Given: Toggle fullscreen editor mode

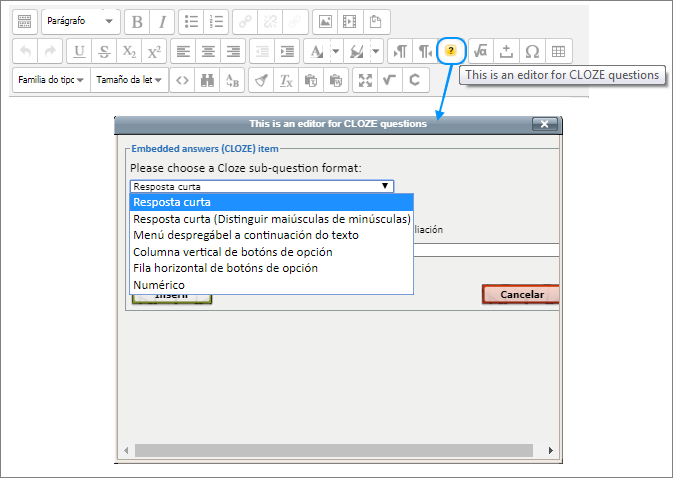Looking at the screenshot, I should tap(365, 80).
